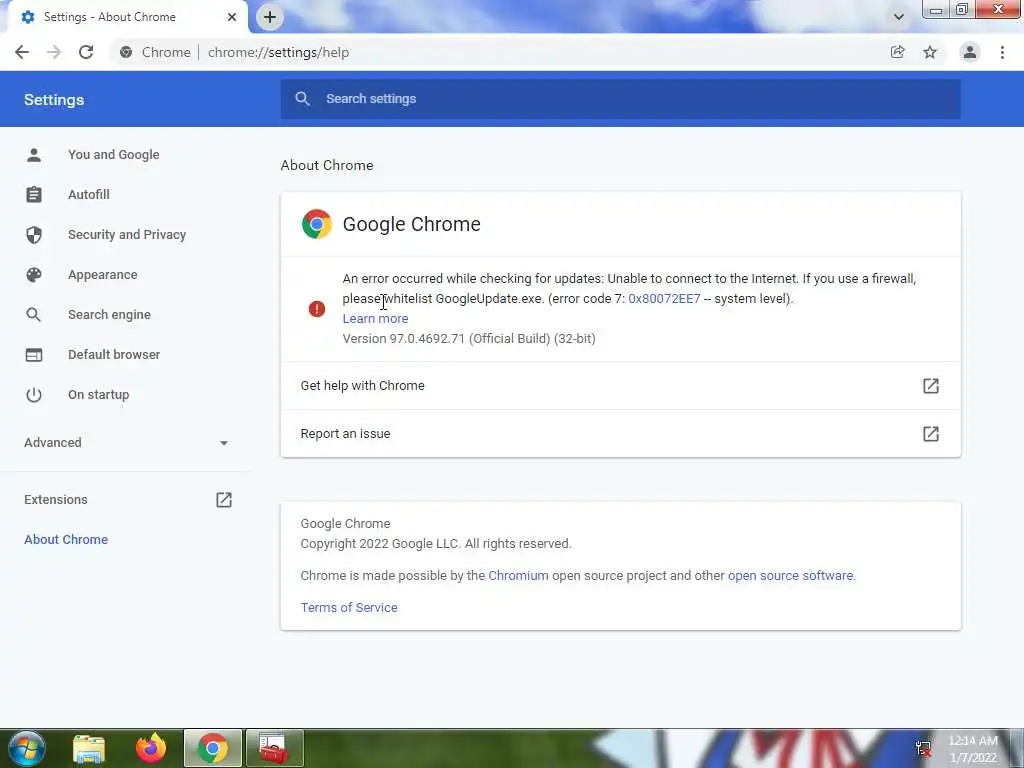Open Default browser settings
1024x768 pixels.
(114, 355)
